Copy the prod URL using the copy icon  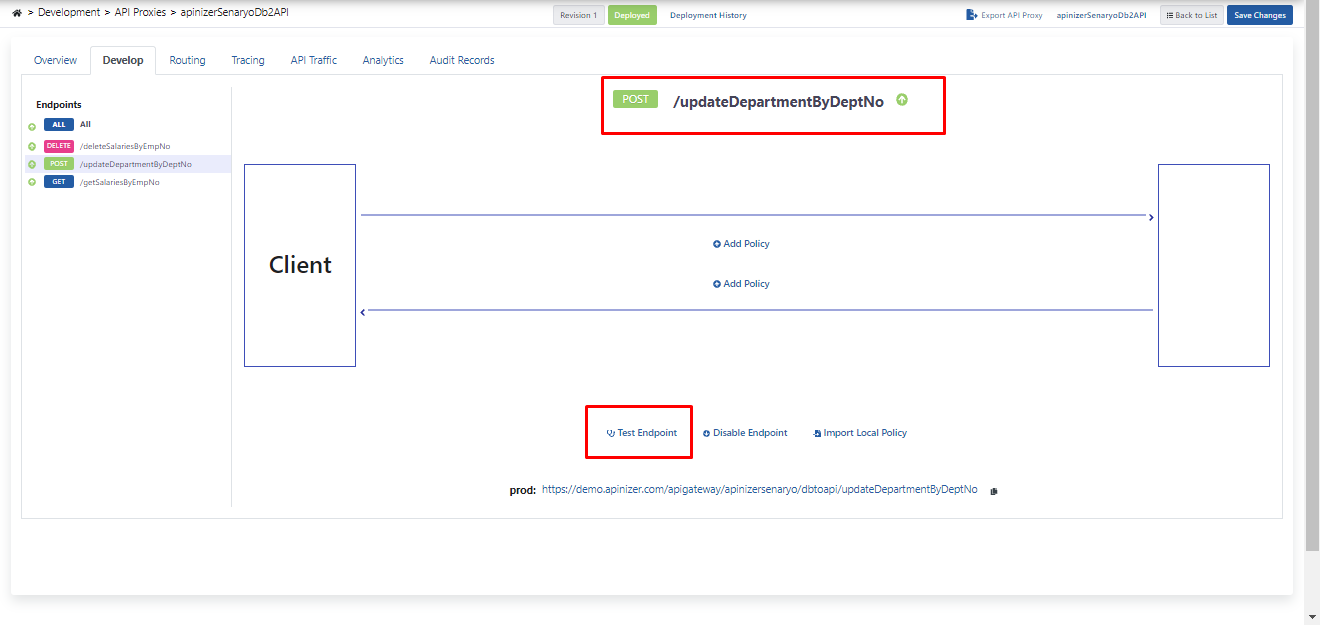(x=993, y=490)
